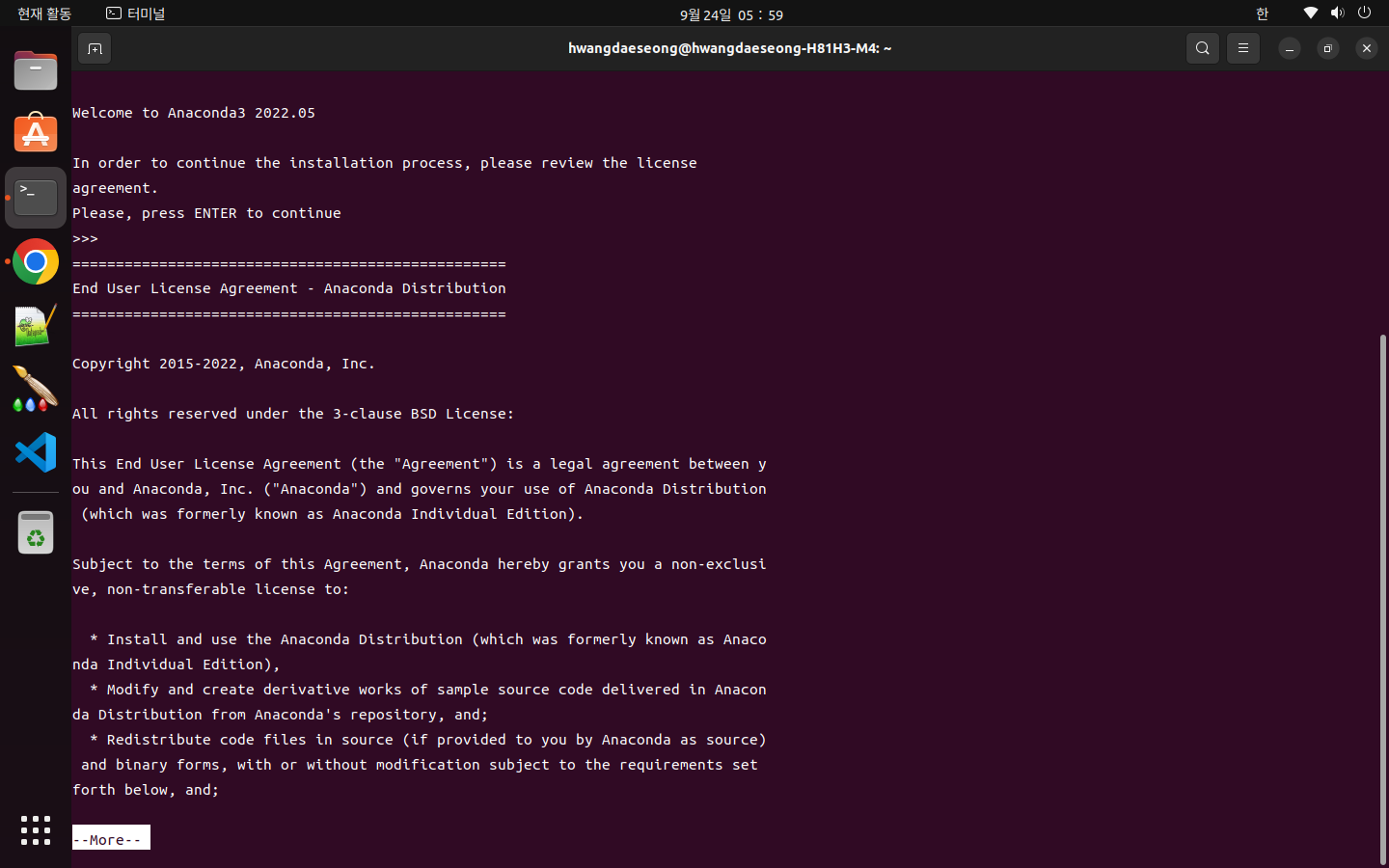The image size is (1389, 868).
Task: Click the '>>>' installer prompt
Action: point(85,238)
